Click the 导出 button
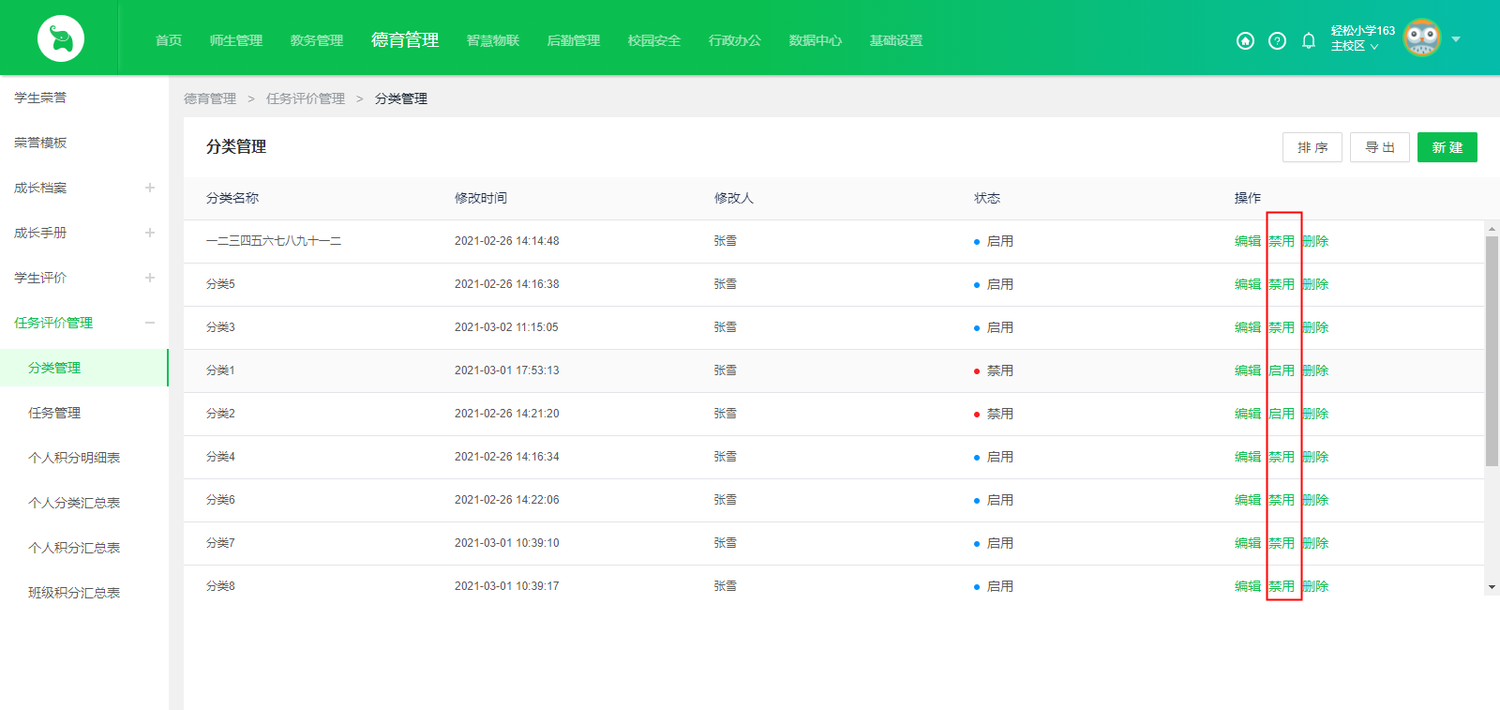1500x710 pixels. click(1379, 147)
